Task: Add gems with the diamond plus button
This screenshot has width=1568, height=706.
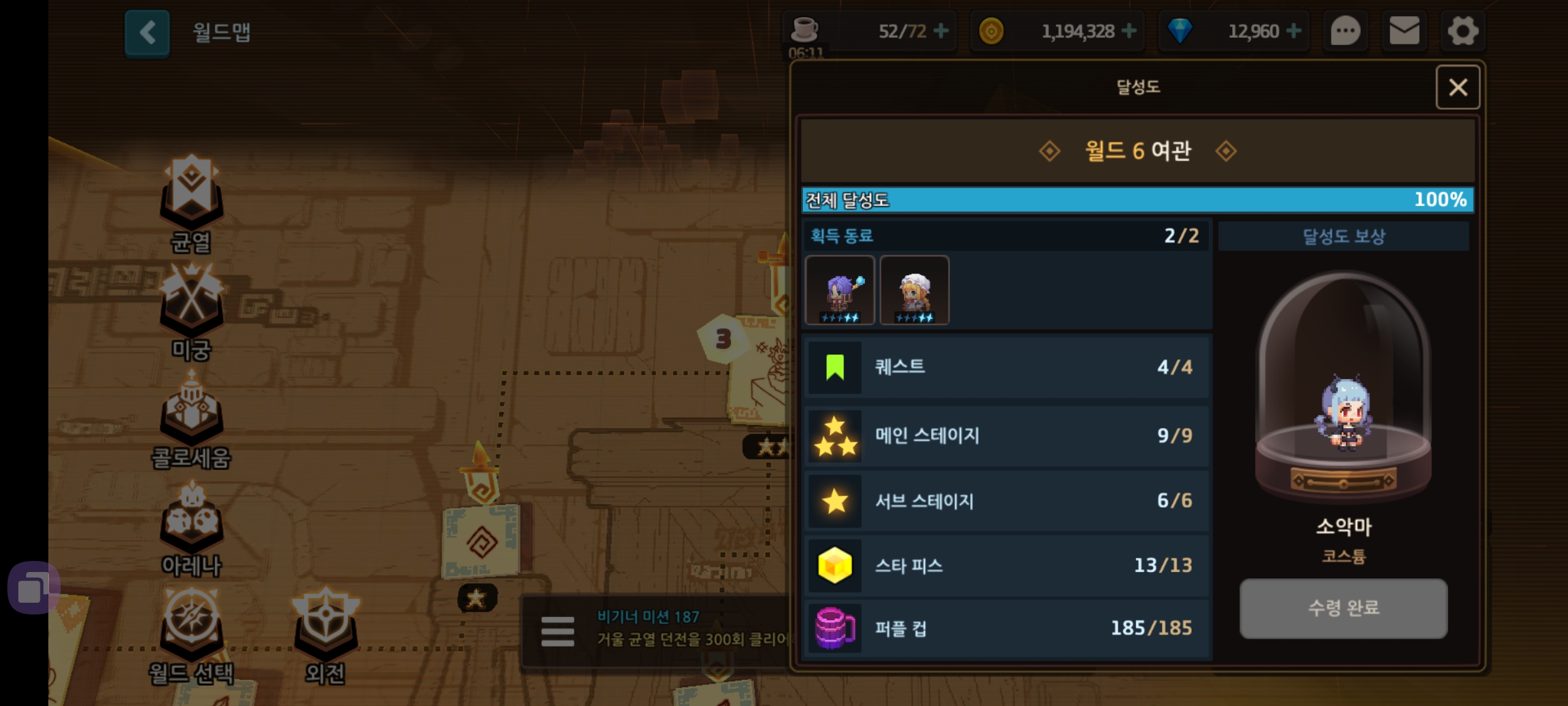Action: click(1294, 31)
